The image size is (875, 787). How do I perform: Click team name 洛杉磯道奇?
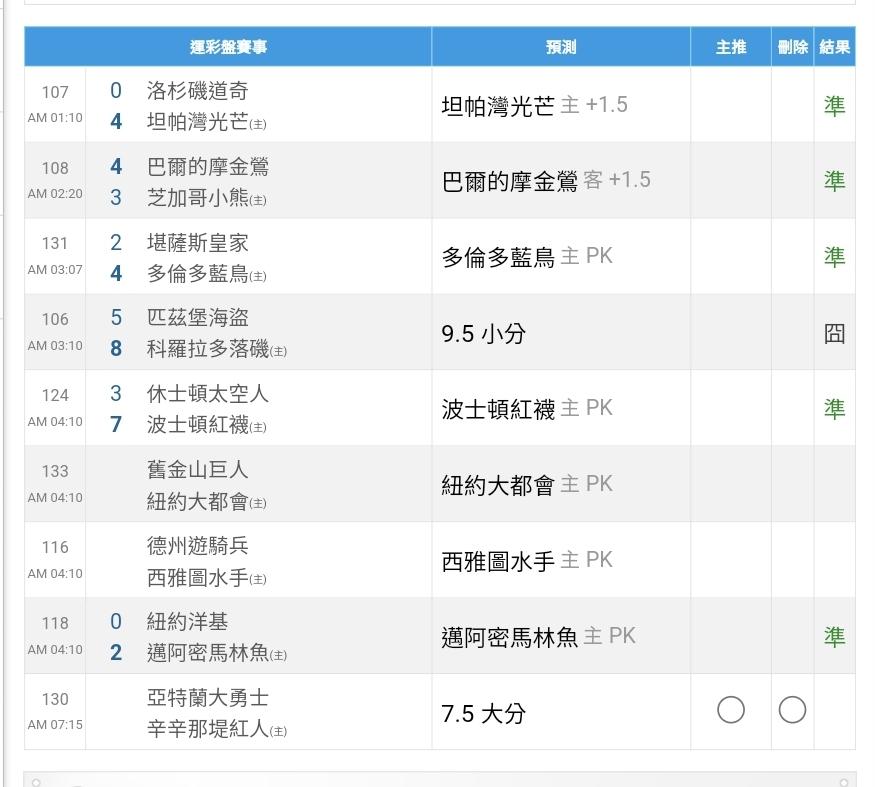tap(198, 90)
